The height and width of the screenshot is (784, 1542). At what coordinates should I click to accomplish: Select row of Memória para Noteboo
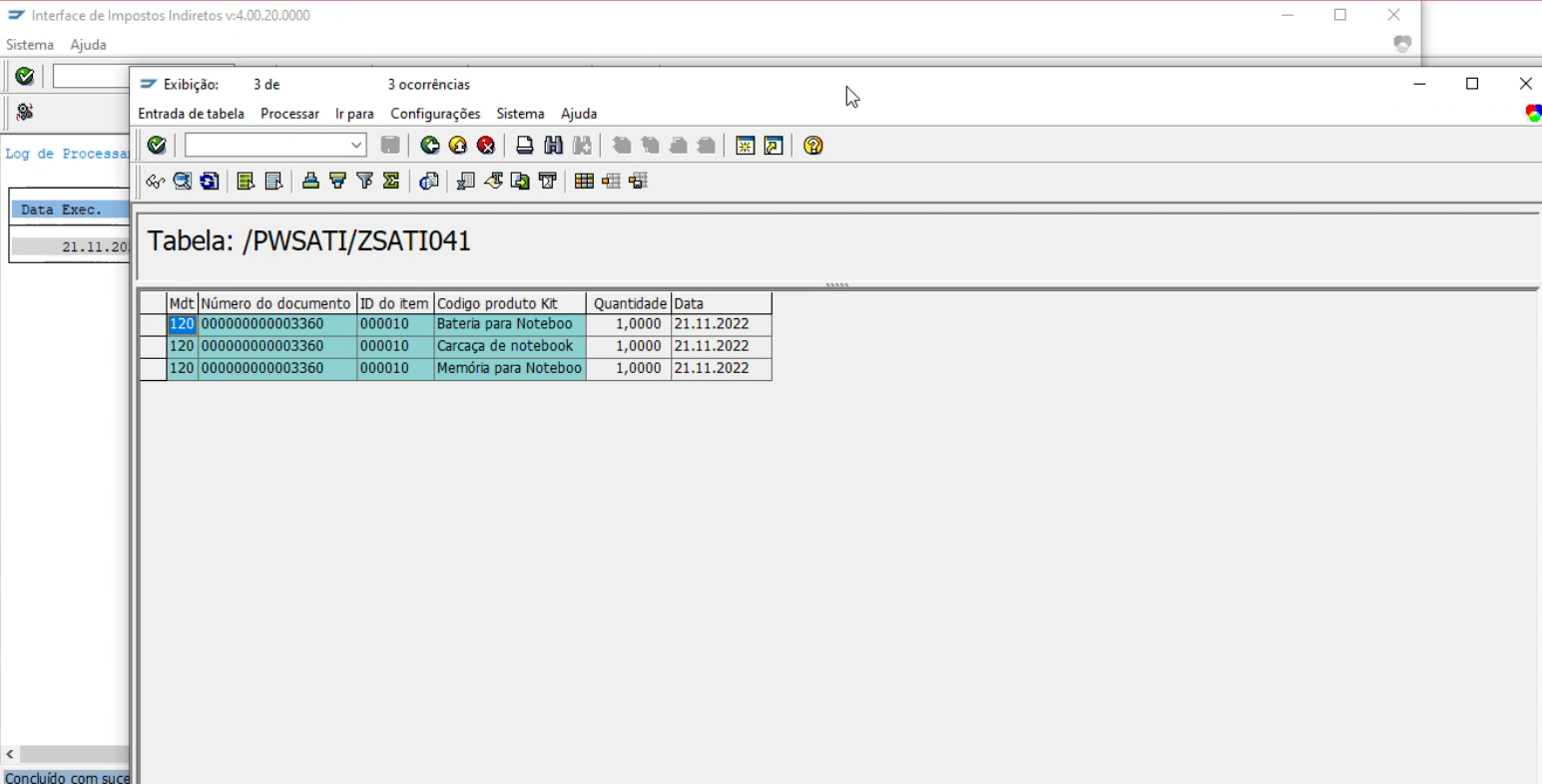(153, 368)
